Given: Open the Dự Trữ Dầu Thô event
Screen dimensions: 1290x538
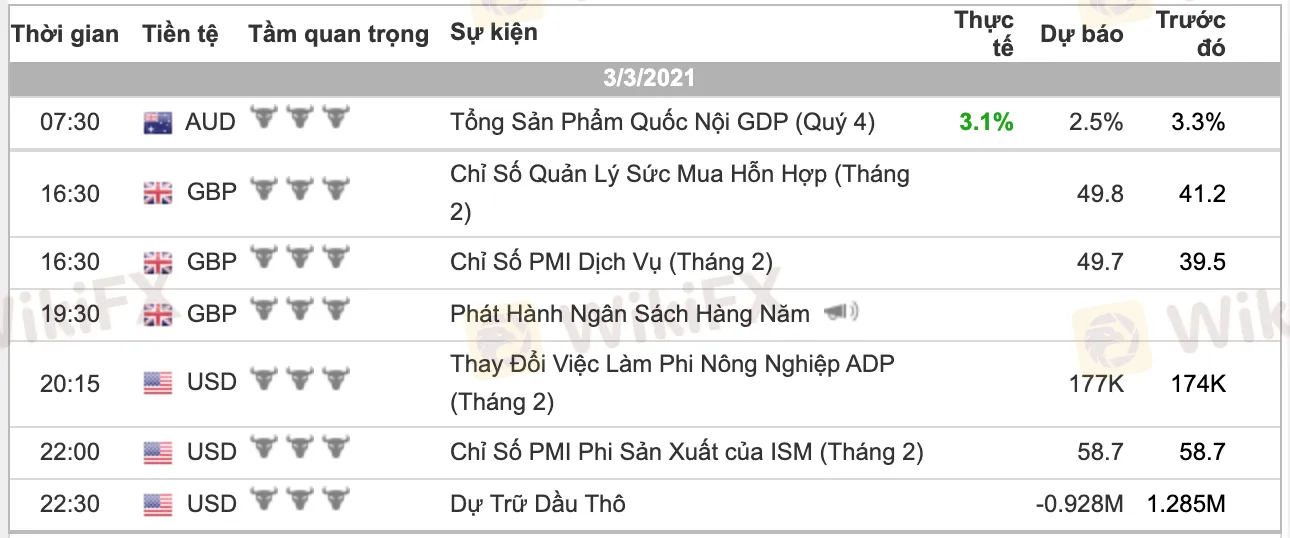Looking at the screenshot, I should 538,504.
